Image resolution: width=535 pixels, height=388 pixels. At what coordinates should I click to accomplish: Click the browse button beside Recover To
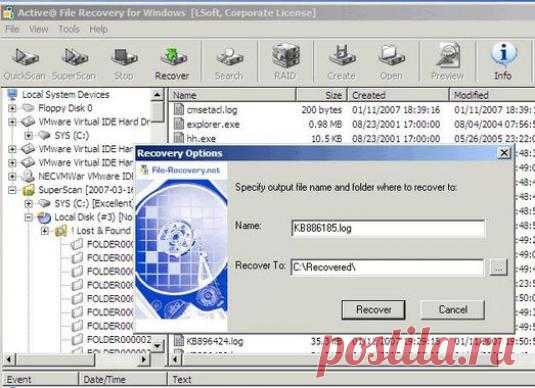[498, 267]
